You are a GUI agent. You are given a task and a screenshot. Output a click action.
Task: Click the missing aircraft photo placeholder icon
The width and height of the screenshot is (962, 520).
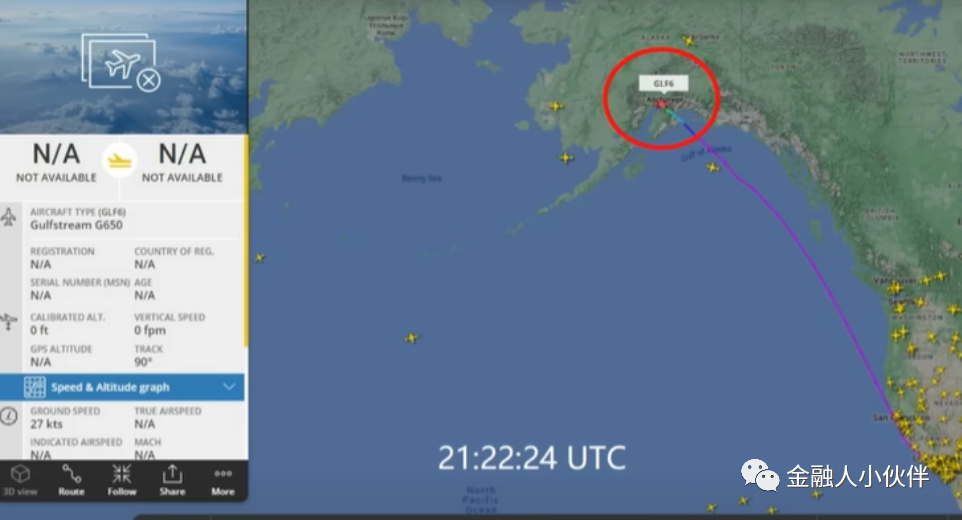point(121,63)
